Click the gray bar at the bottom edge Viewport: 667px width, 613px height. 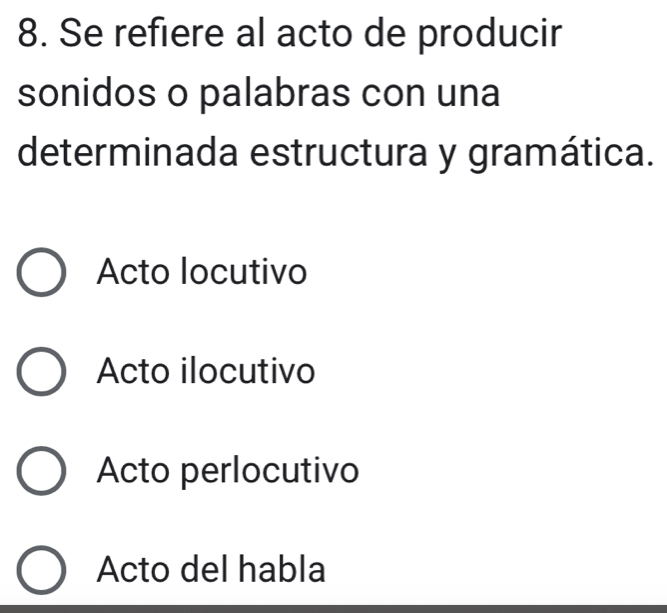(x=333, y=607)
